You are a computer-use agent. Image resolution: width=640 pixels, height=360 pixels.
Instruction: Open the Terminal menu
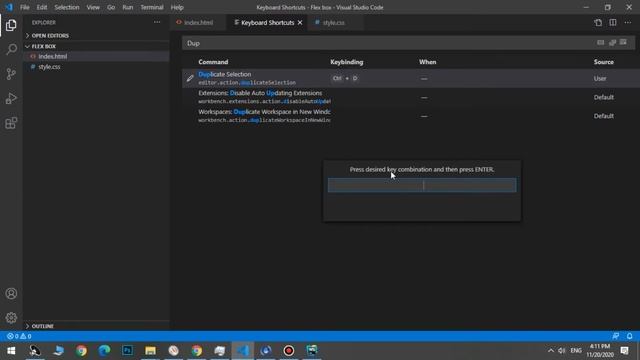point(151,7)
